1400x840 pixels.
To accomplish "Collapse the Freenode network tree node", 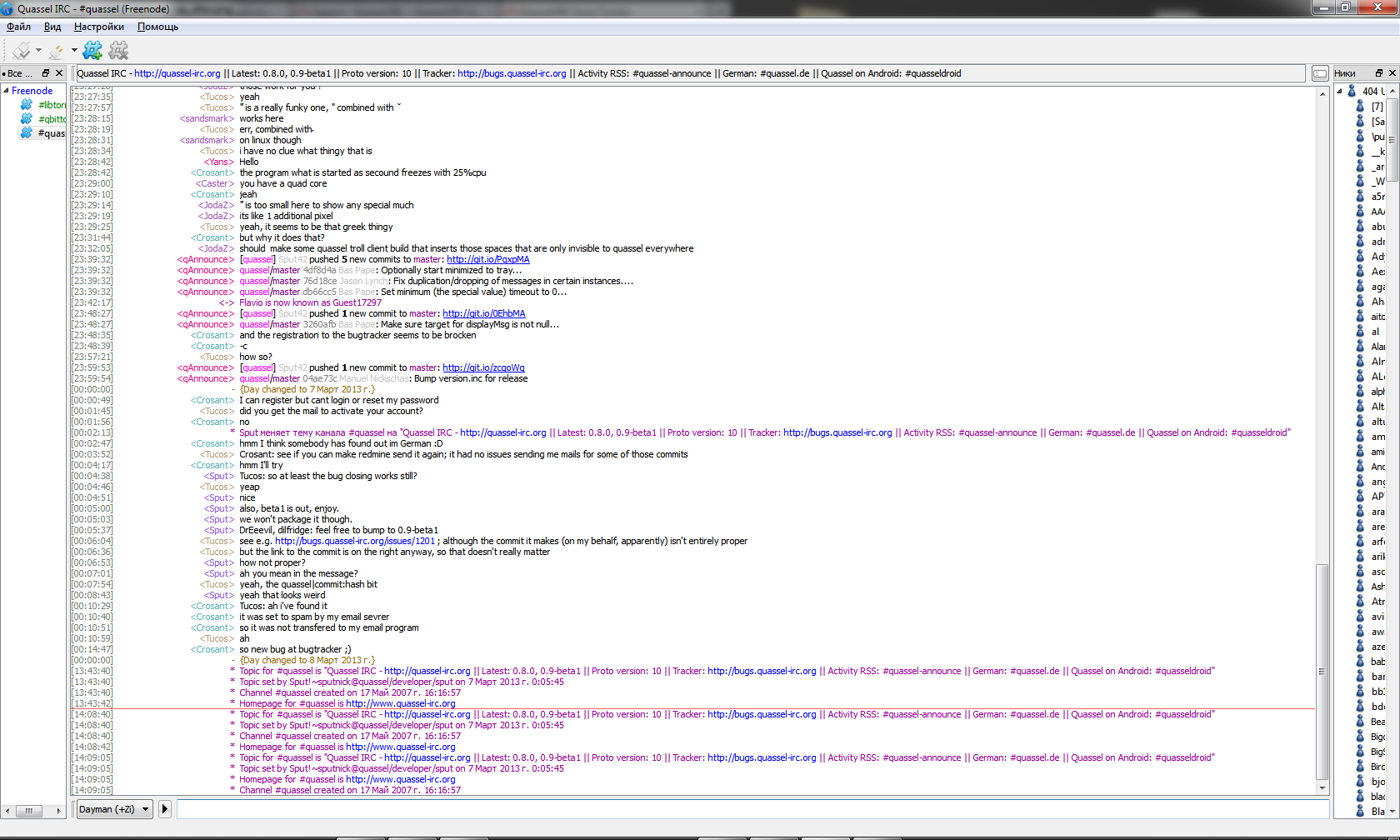I will (x=7, y=91).
